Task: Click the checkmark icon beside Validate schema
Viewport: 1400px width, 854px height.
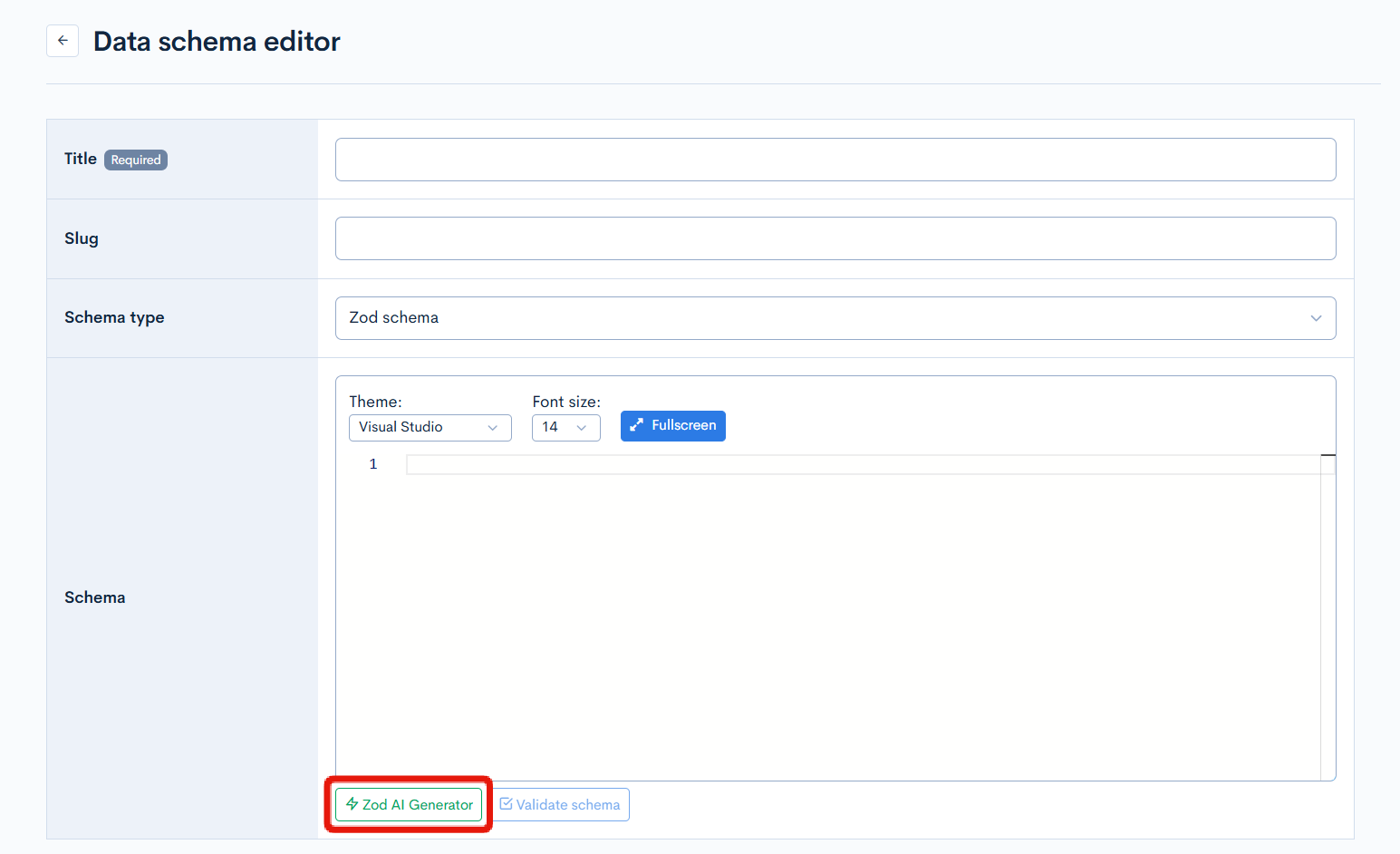Action: point(506,804)
